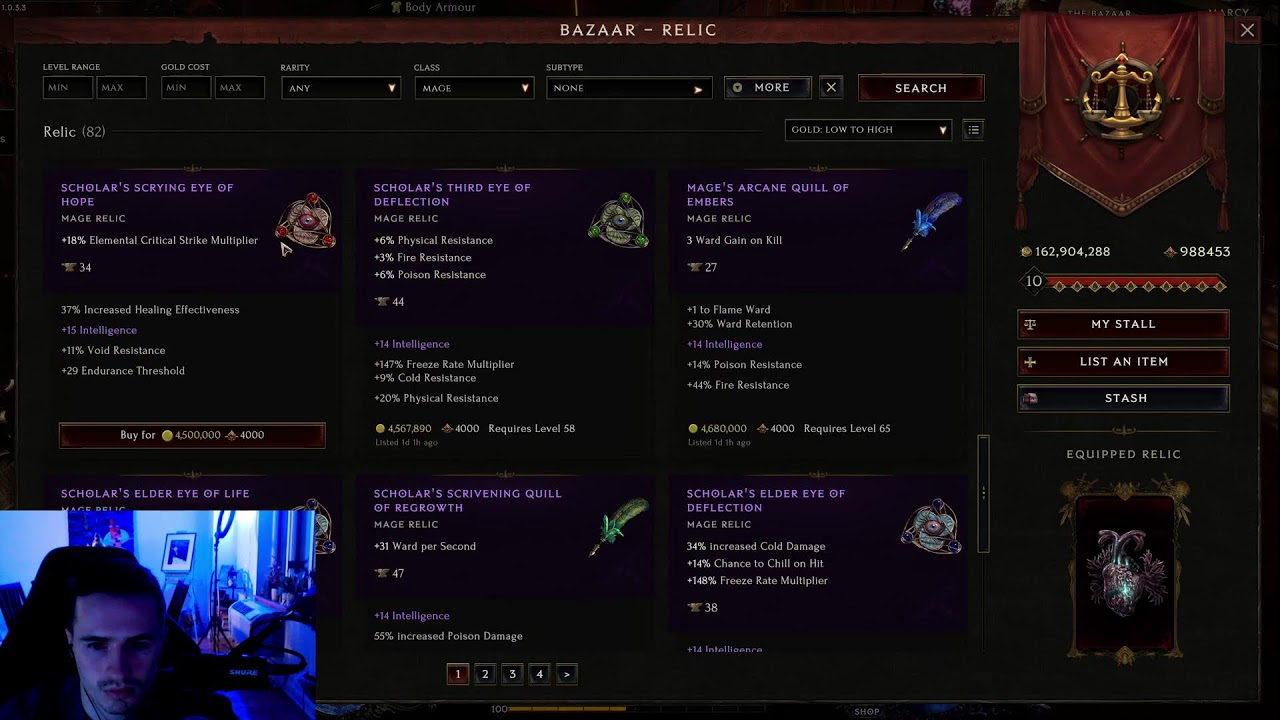The width and height of the screenshot is (1280, 720).
Task: Toggle the More filters button
Action: pos(767,87)
